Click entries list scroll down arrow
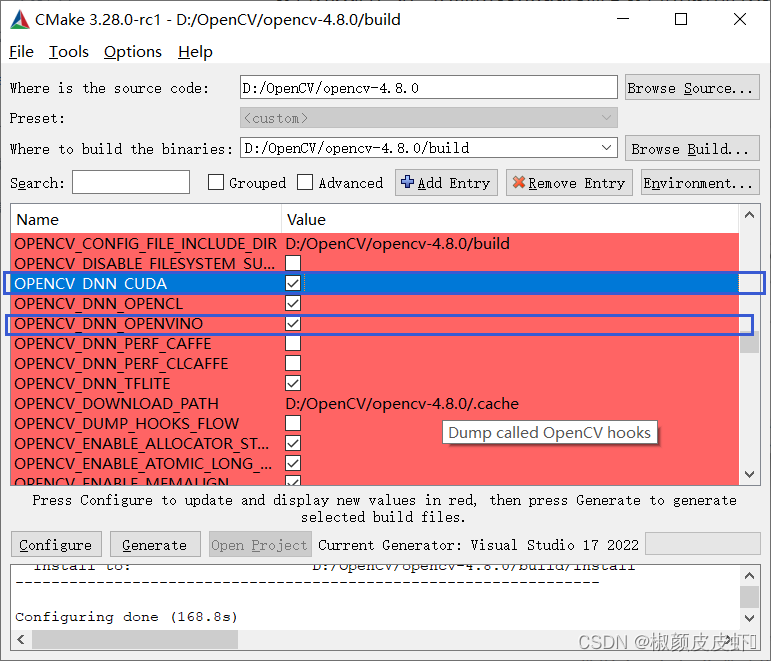This screenshot has width=771, height=661. coord(749,474)
